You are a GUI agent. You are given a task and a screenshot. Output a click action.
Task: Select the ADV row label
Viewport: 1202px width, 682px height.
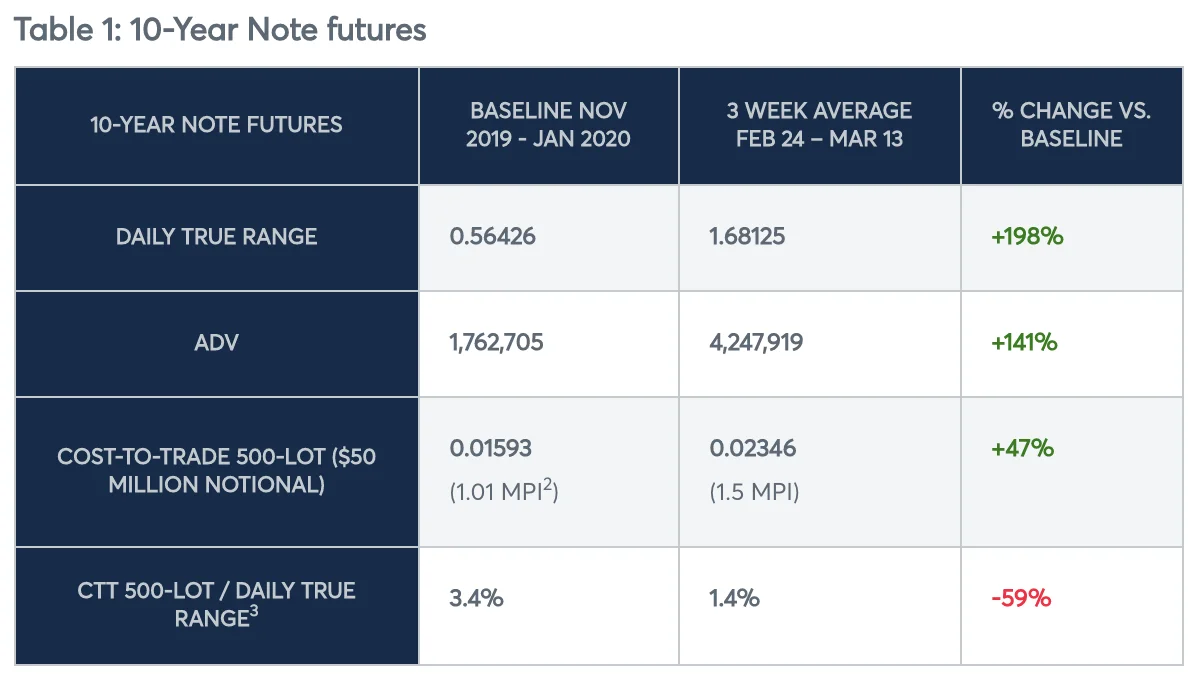(x=216, y=343)
